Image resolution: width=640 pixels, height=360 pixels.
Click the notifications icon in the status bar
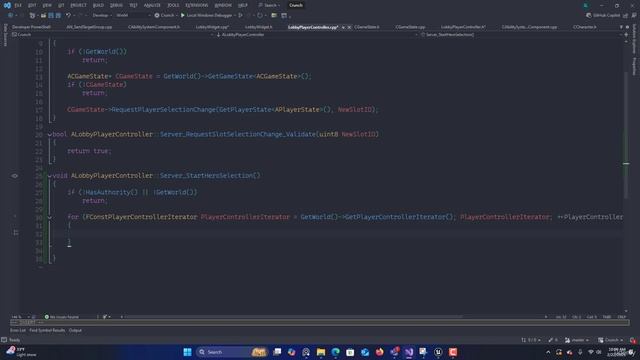pyautogui.click(x=633, y=340)
